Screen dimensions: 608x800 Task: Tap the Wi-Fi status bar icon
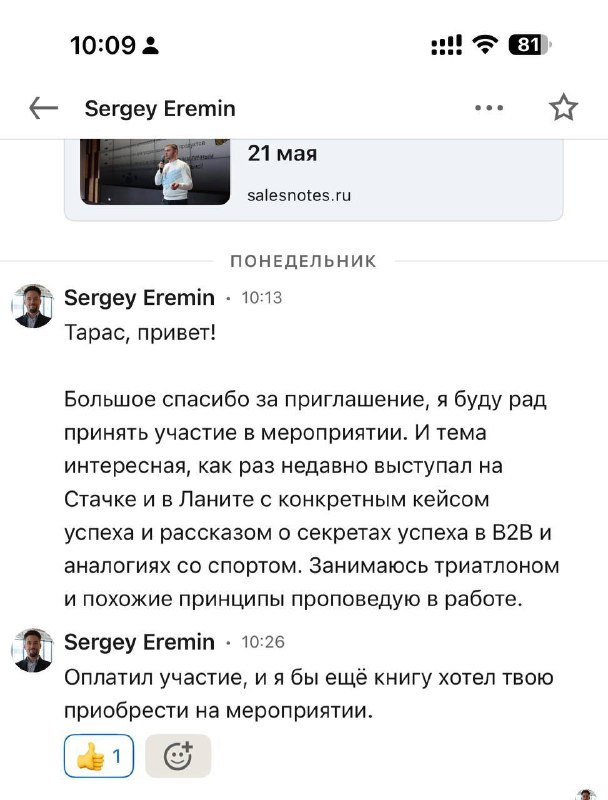coord(485,45)
